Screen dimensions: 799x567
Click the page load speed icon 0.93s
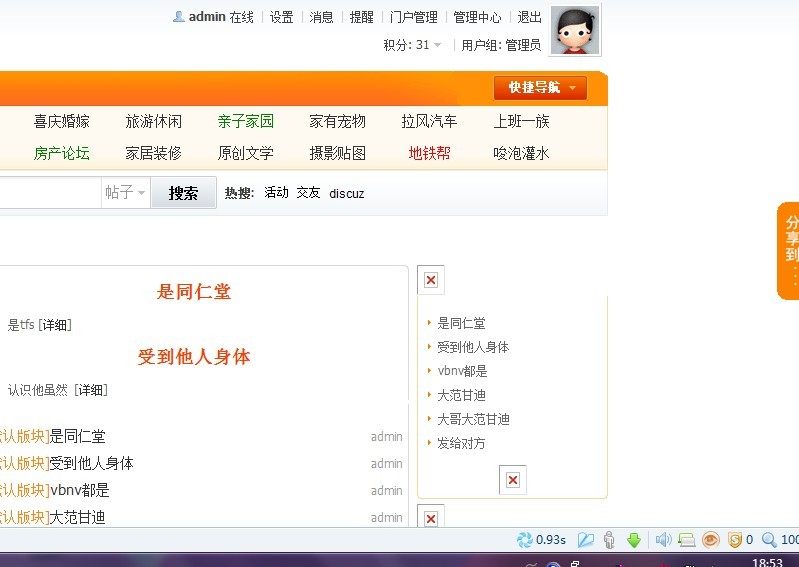pyautogui.click(x=524, y=539)
